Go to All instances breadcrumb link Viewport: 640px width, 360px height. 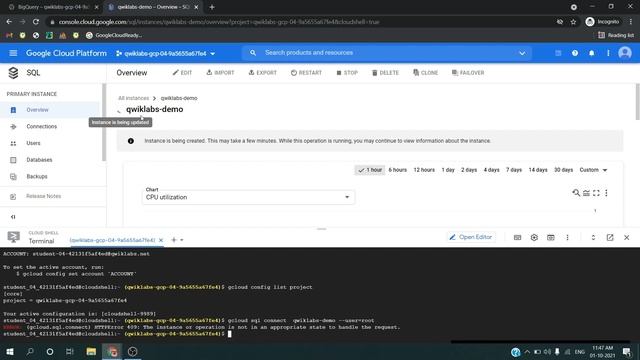point(133,98)
